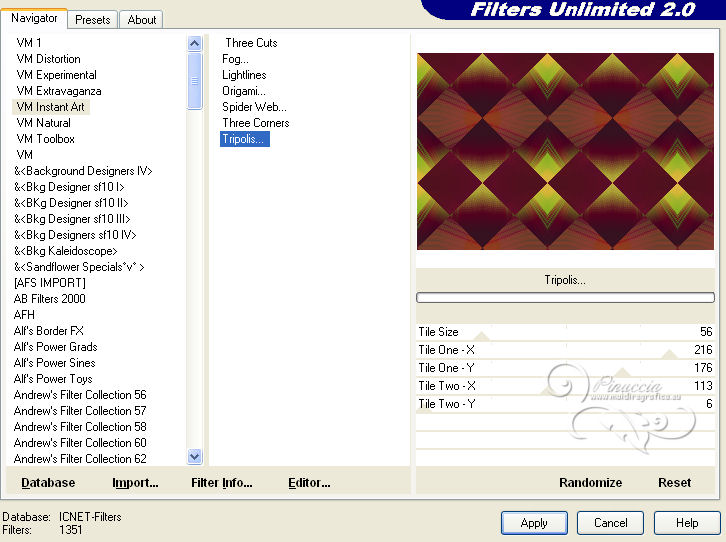
Task: Randomize the filter settings
Action: (x=590, y=483)
